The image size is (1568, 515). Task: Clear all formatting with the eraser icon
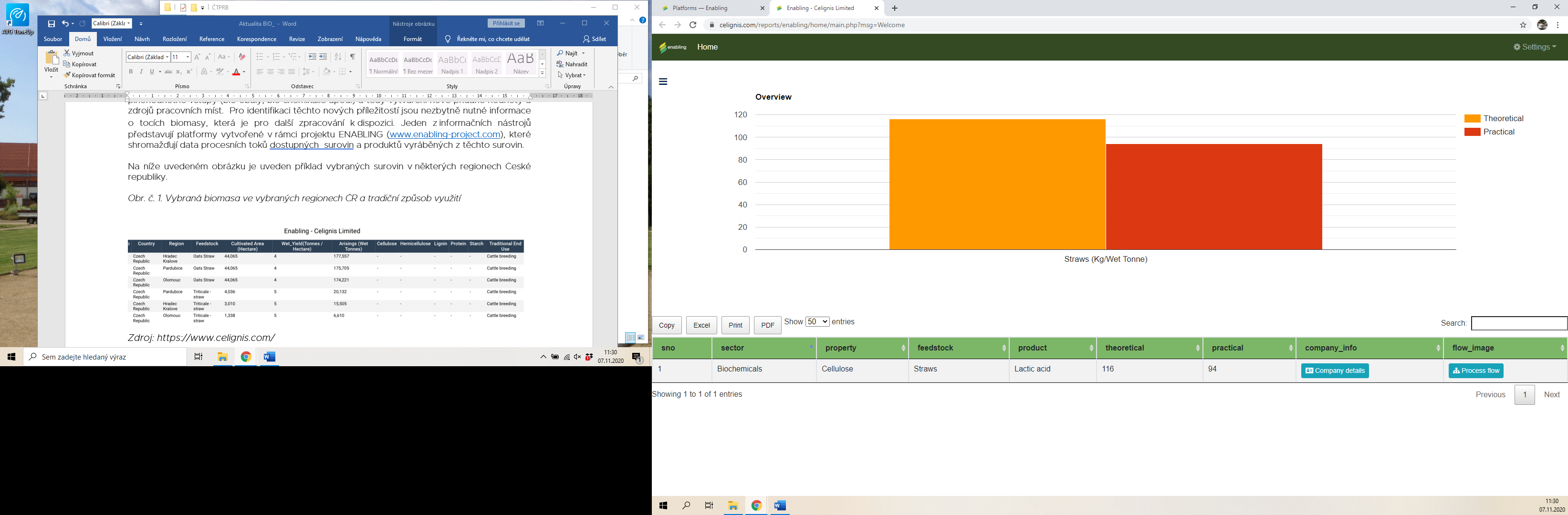[241, 57]
